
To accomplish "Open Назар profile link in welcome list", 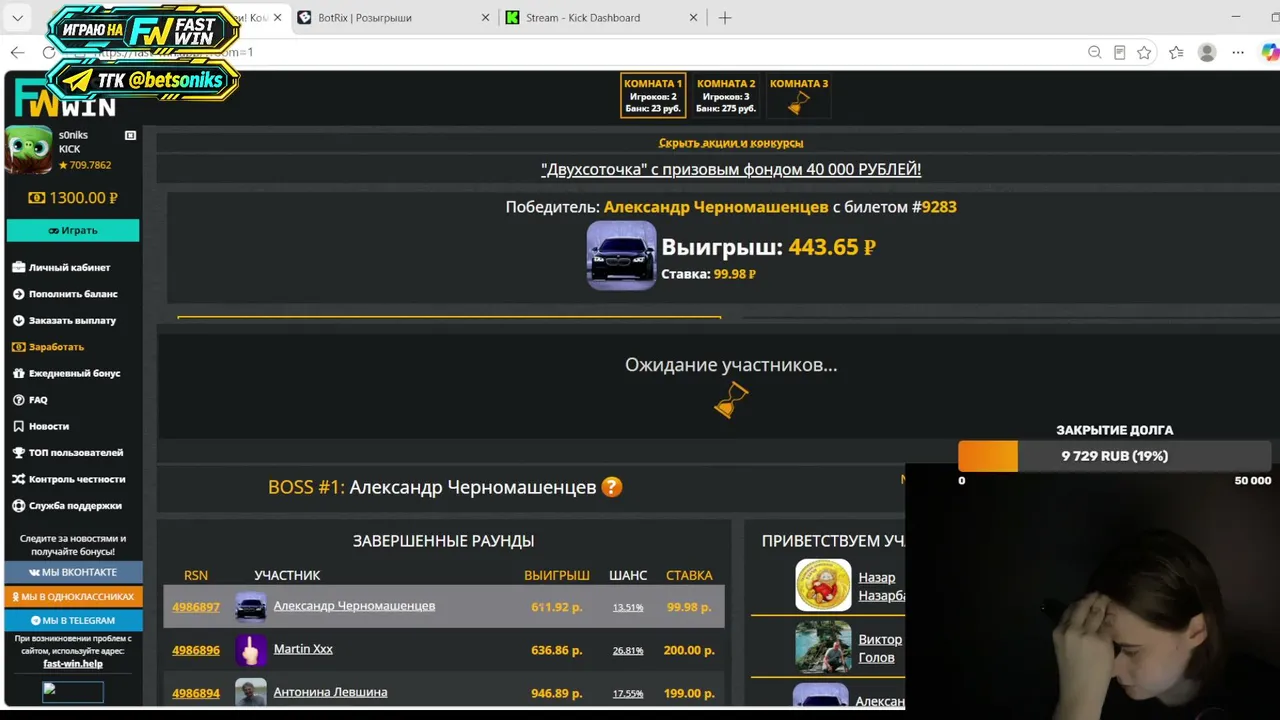I will 881,586.
